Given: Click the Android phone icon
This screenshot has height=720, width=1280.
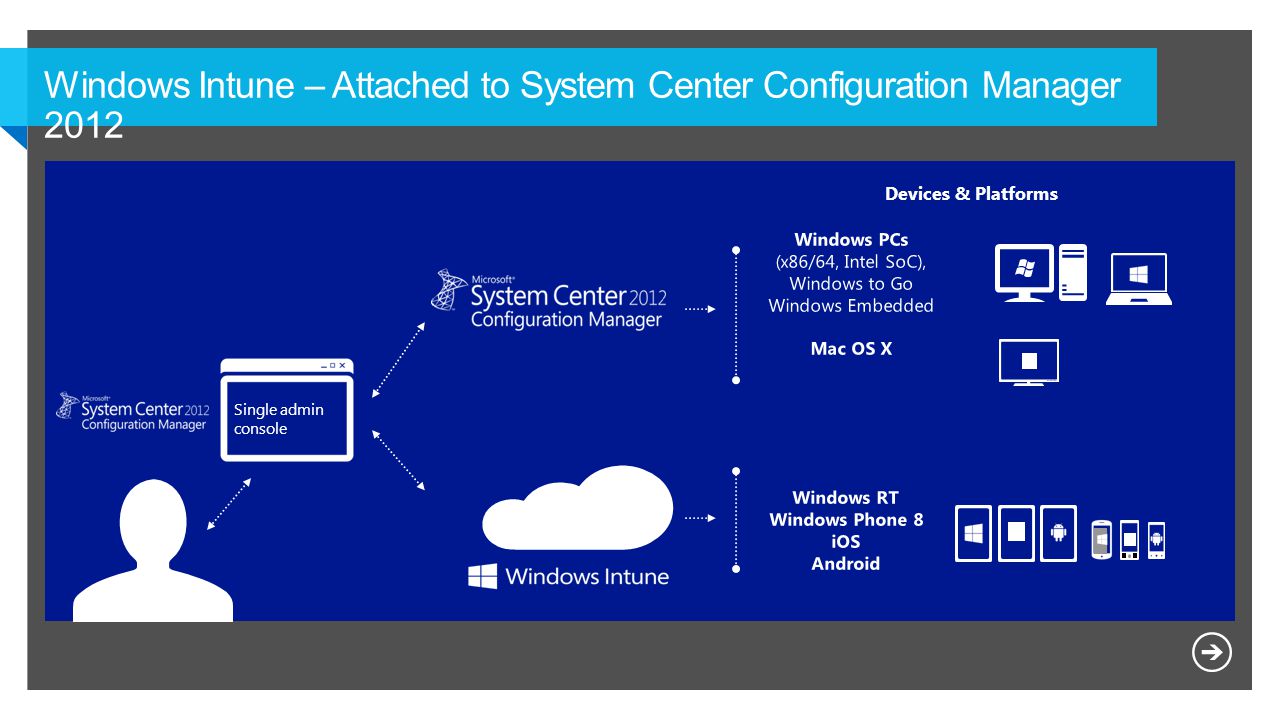Looking at the screenshot, I should pos(1156,540).
